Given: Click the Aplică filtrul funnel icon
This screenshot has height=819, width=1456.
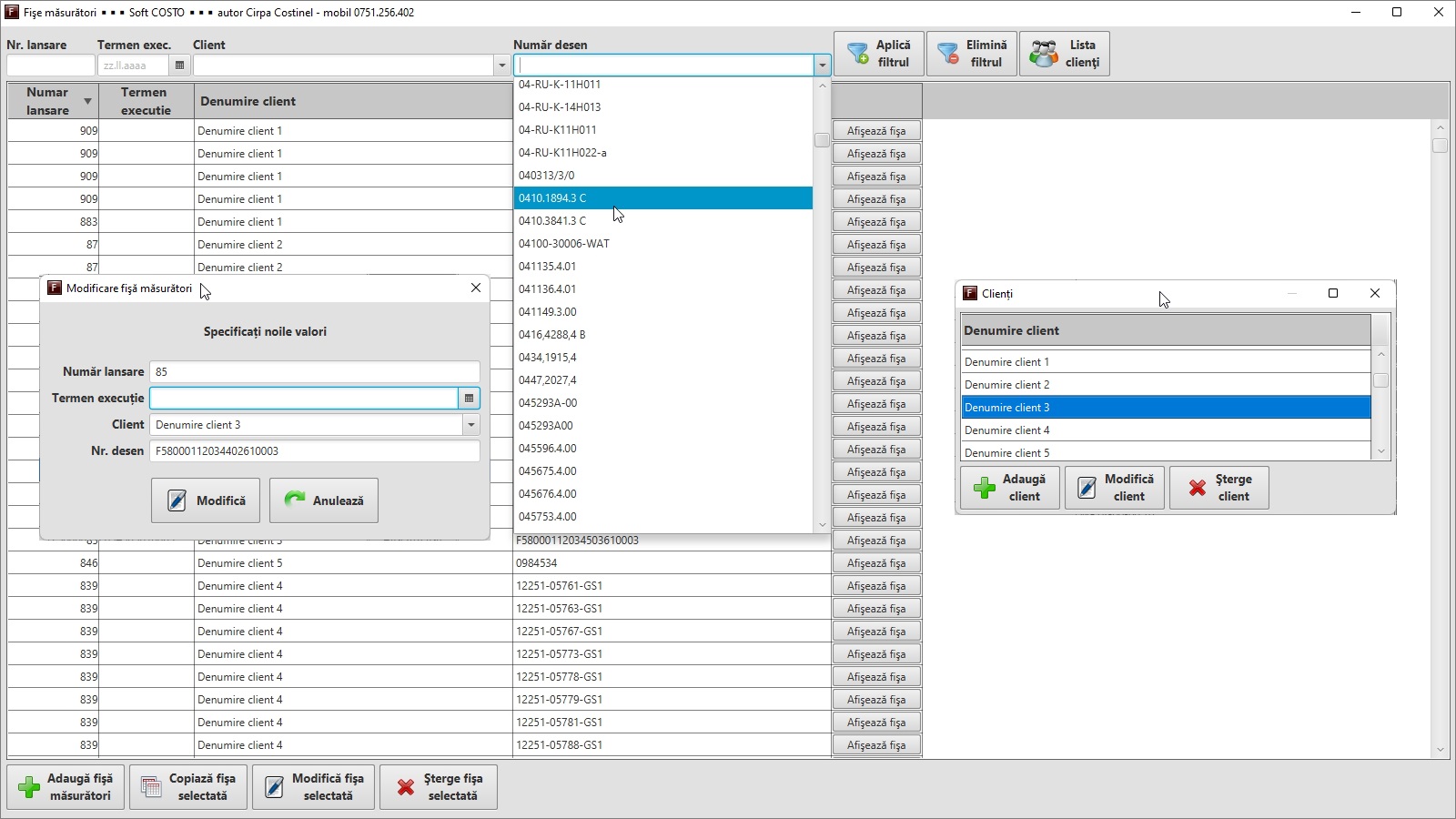Looking at the screenshot, I should 857,54.
